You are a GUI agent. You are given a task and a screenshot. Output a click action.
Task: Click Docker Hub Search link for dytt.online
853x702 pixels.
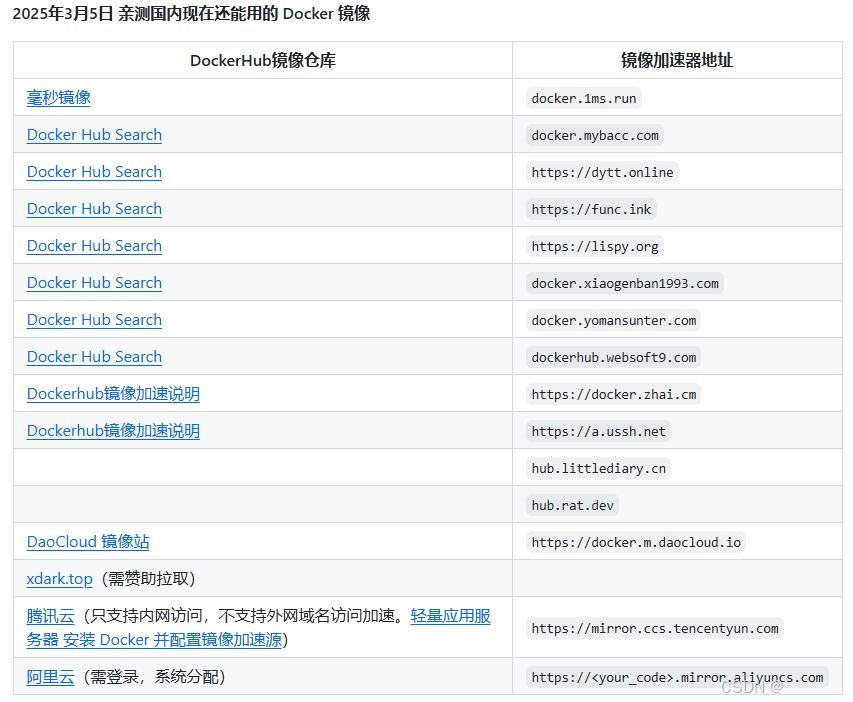[94, 172]
